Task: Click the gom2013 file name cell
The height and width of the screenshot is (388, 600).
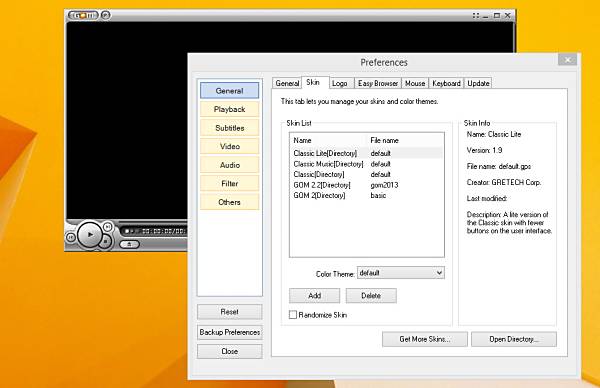Action: coord(384,185)
